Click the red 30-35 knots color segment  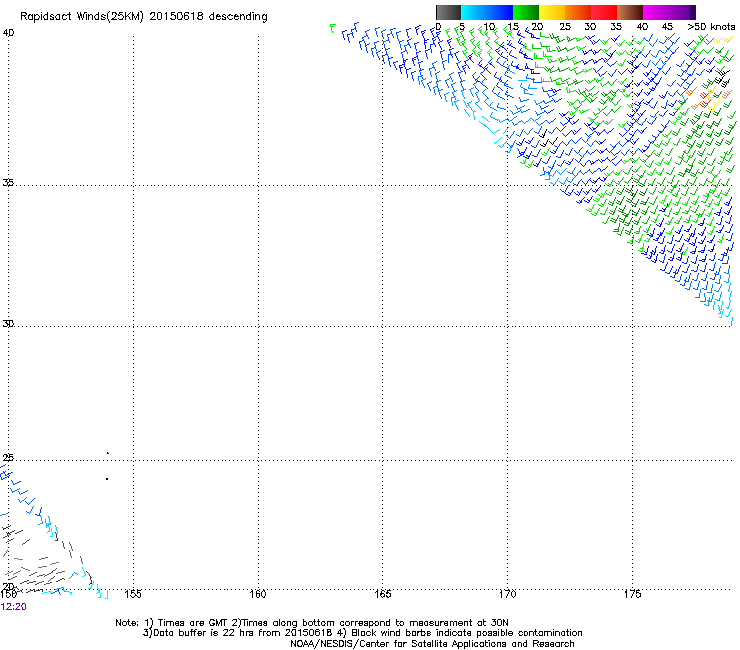click(x=604, y=12)
